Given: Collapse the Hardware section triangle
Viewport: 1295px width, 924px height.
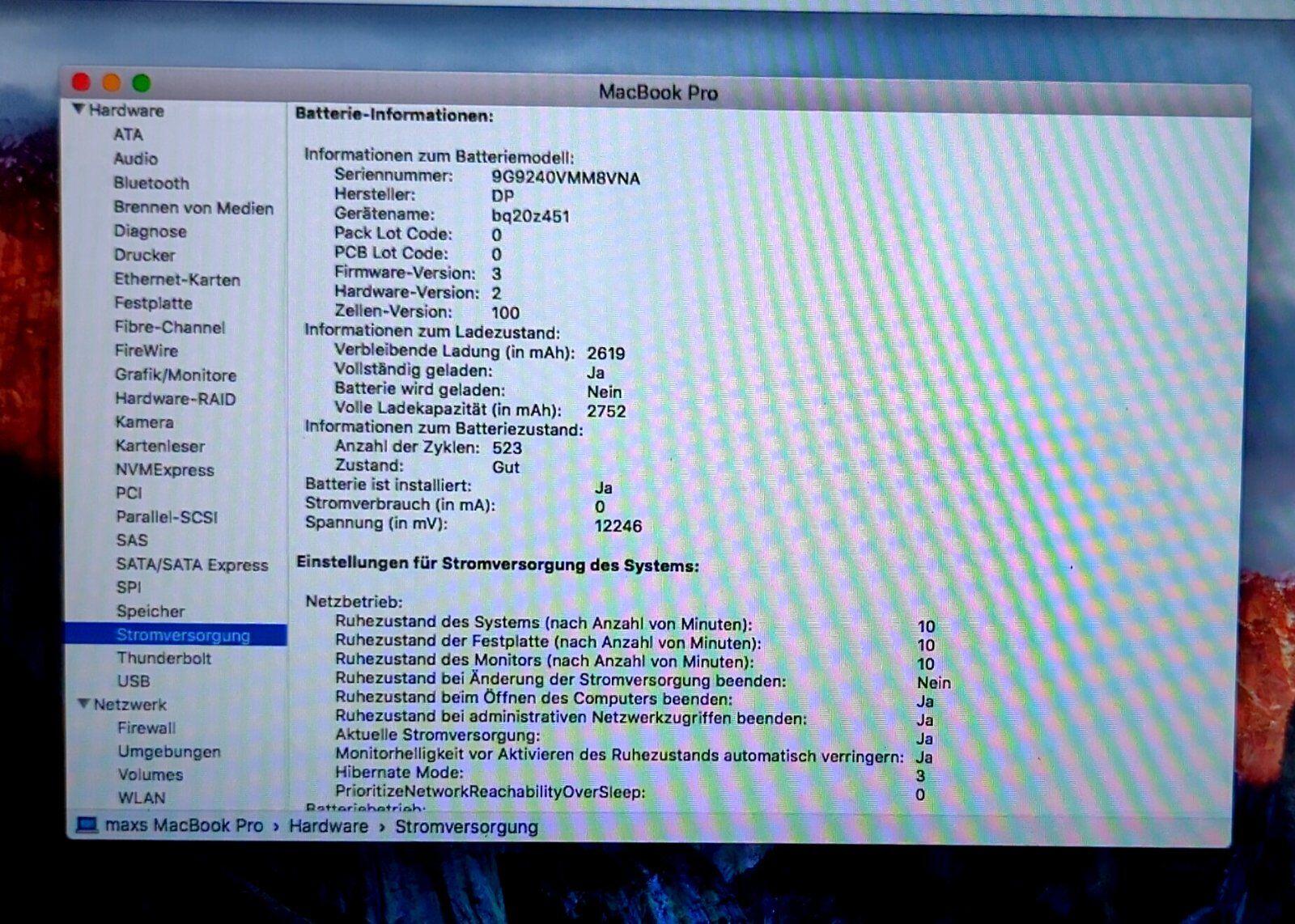Looking at the screenshot, I should pyautogui.click(x=79, y=109).
